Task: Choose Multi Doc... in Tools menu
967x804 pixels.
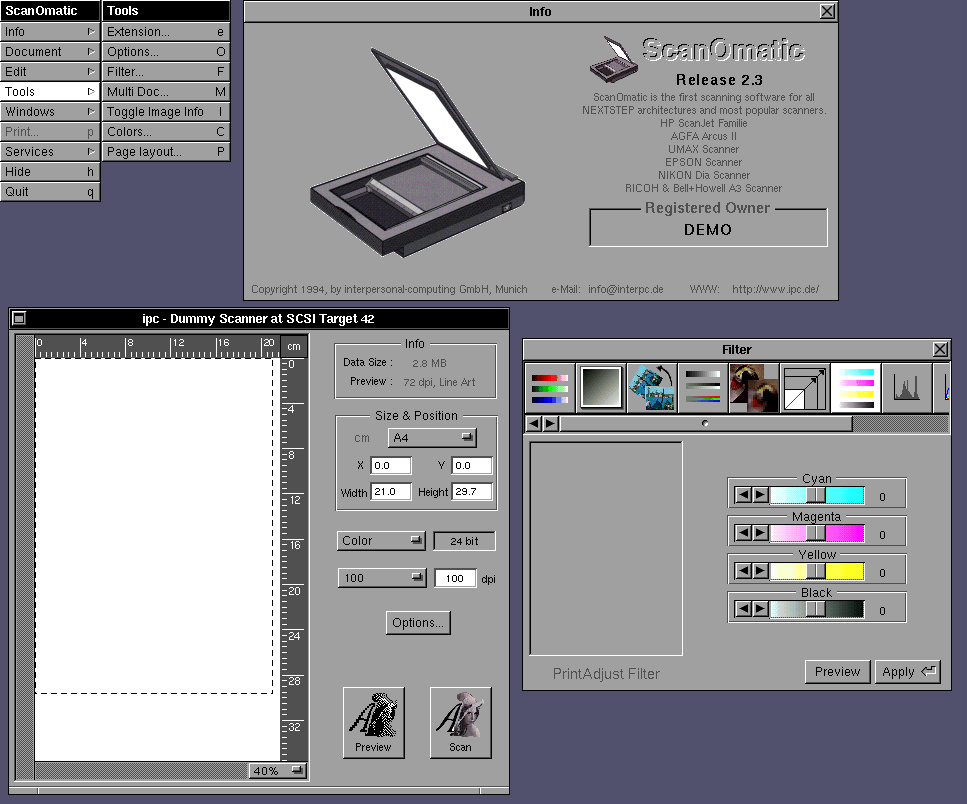Action: tap(166, 92)
